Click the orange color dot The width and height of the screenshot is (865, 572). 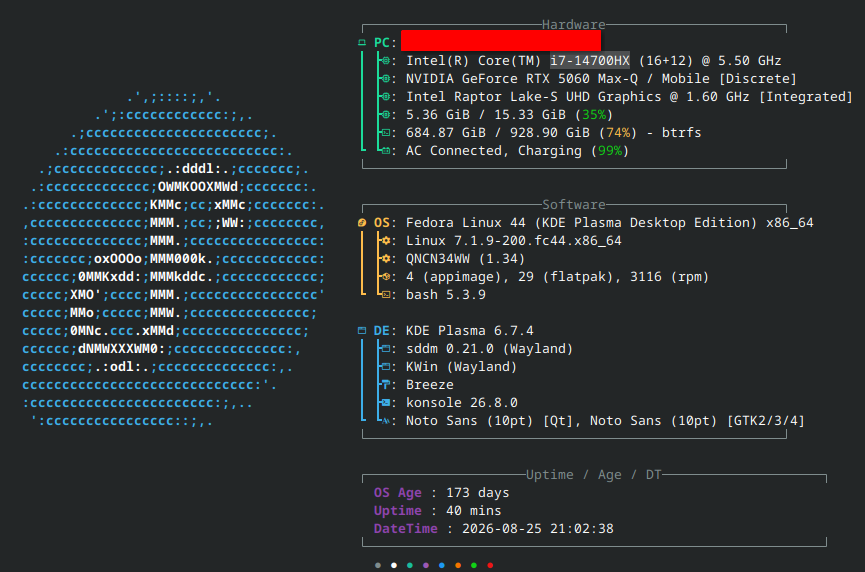point(458,565)
